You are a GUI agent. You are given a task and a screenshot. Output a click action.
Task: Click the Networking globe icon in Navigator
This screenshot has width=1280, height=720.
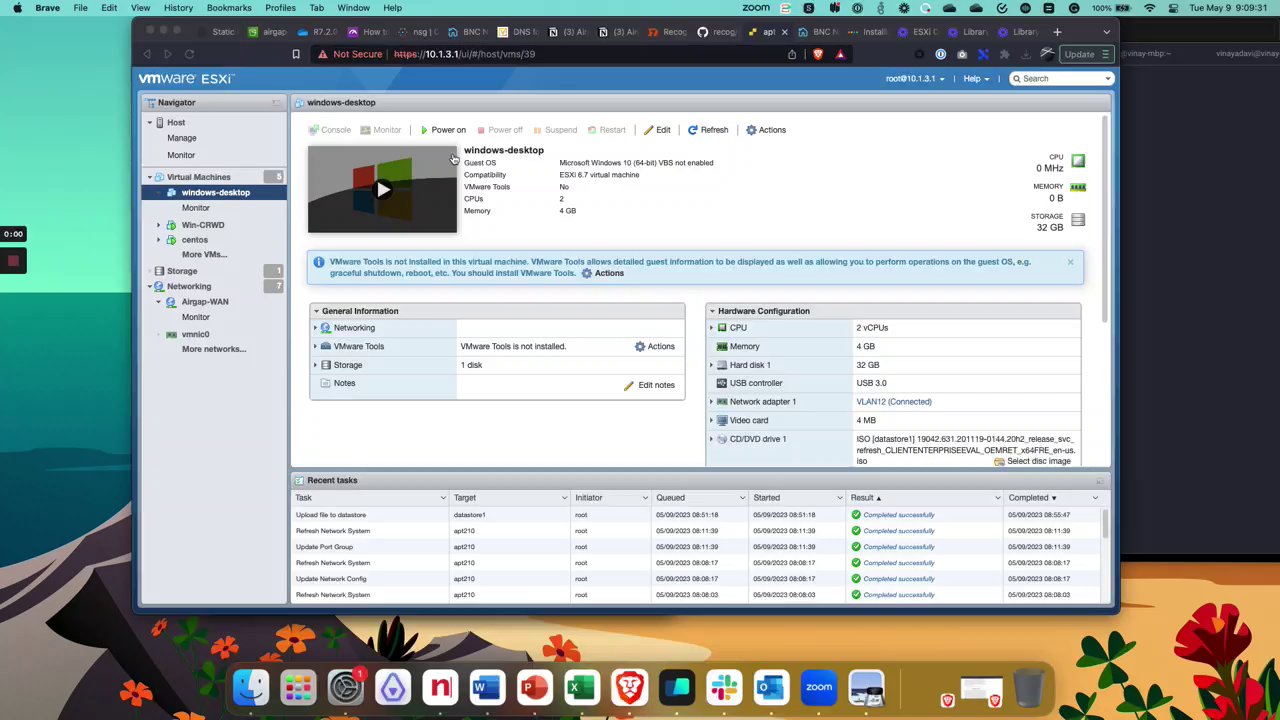pyautogui.click(x=159, y=287)
